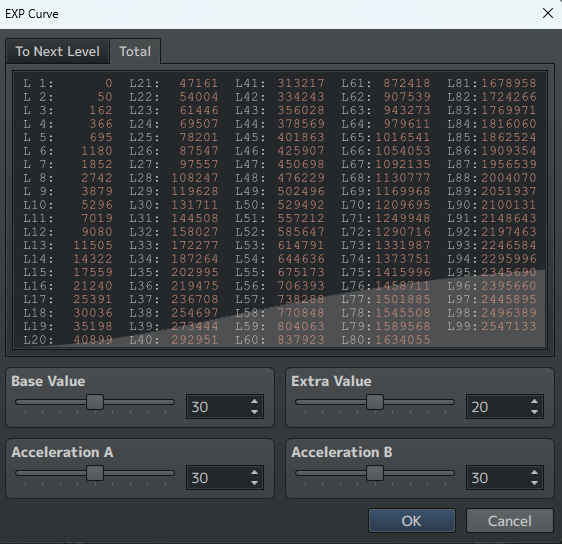The image size is (562, 544).
Task: Click the L90 value 2100131
Action: click(509, 205)
